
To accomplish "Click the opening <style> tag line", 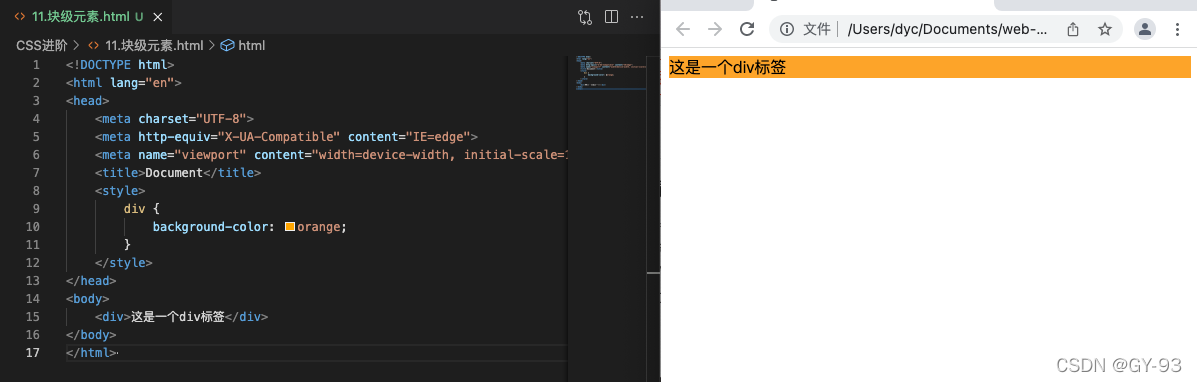I will (x=120, y=191).
